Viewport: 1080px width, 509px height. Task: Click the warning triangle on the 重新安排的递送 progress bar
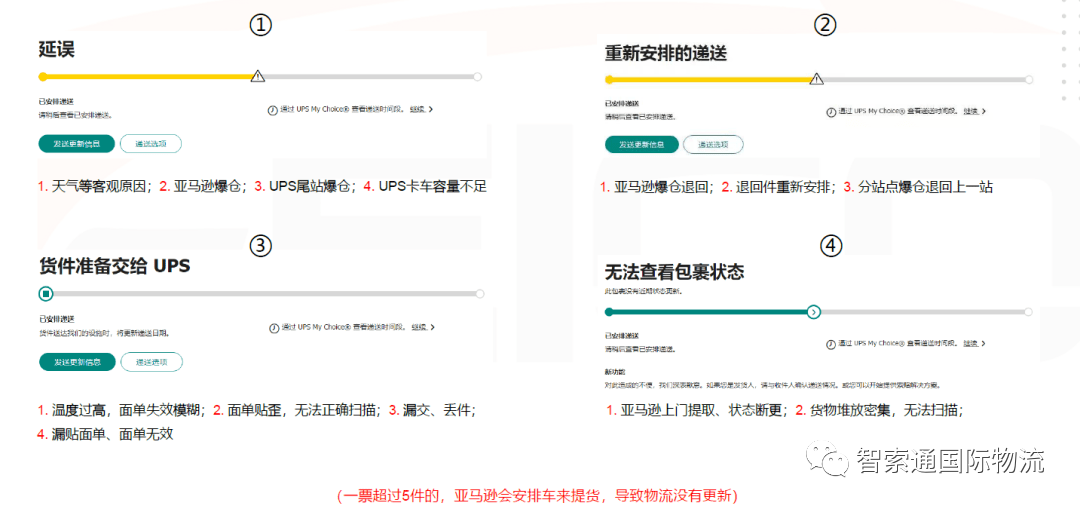pos(817,79)
